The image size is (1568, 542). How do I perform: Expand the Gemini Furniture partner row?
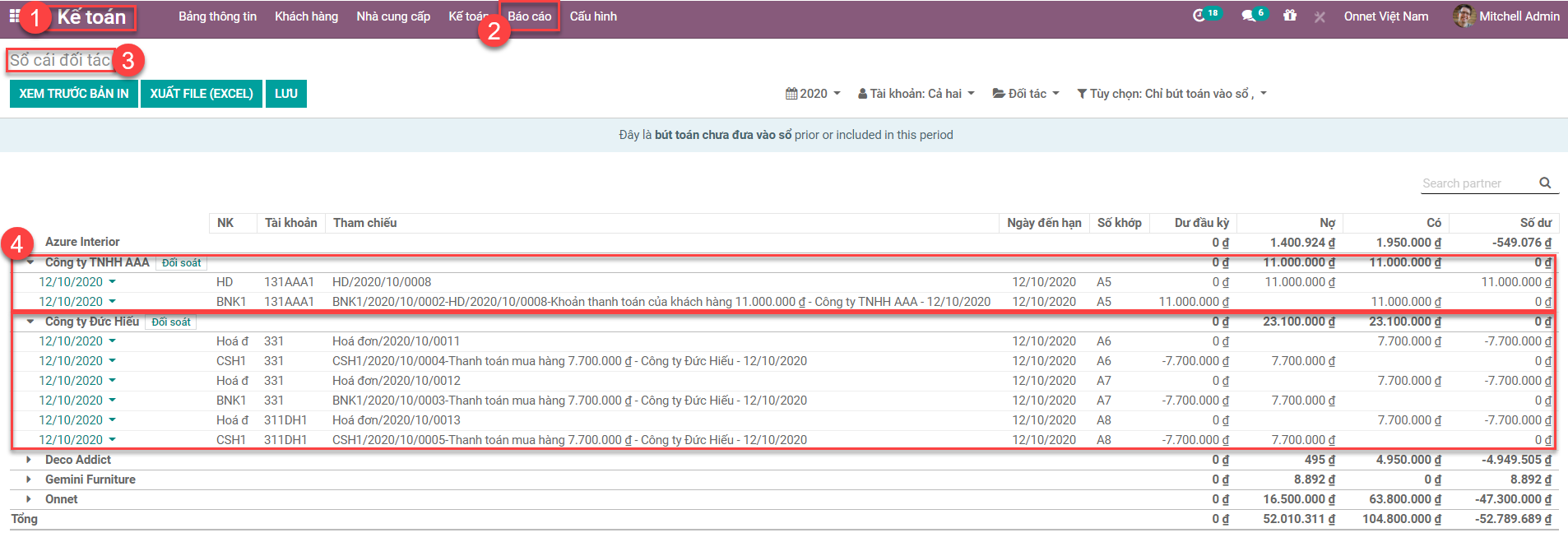pyautogui.click(x=29, y=479)
